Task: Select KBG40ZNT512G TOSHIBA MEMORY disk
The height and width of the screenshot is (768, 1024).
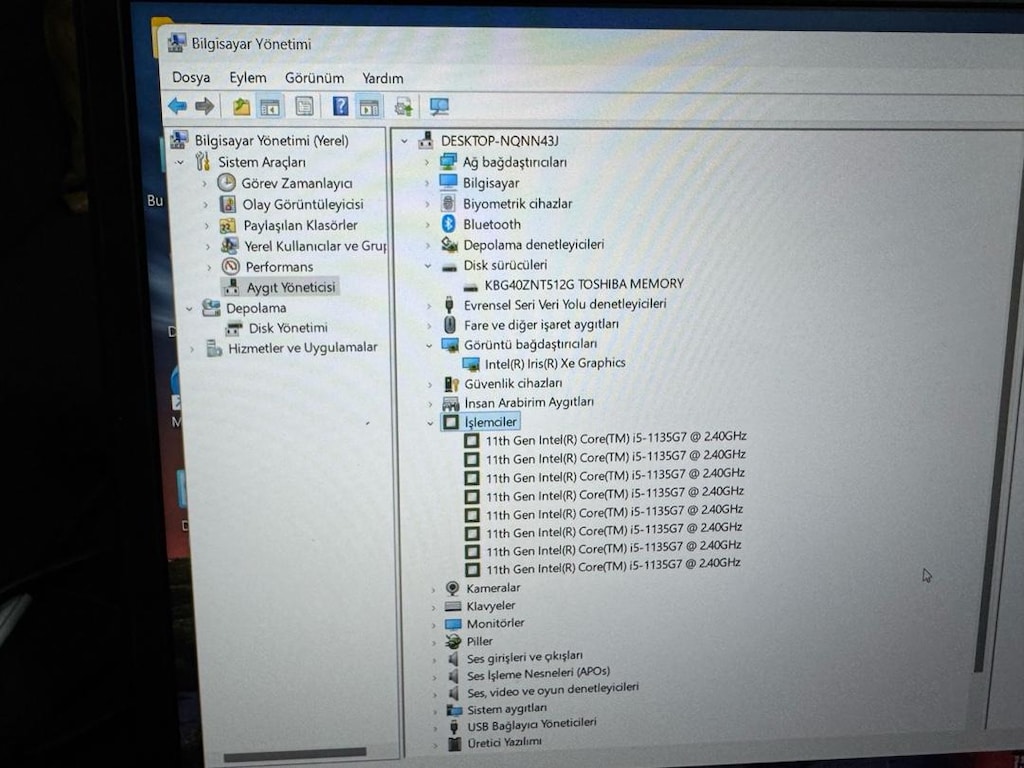Action: click(584, 283)
